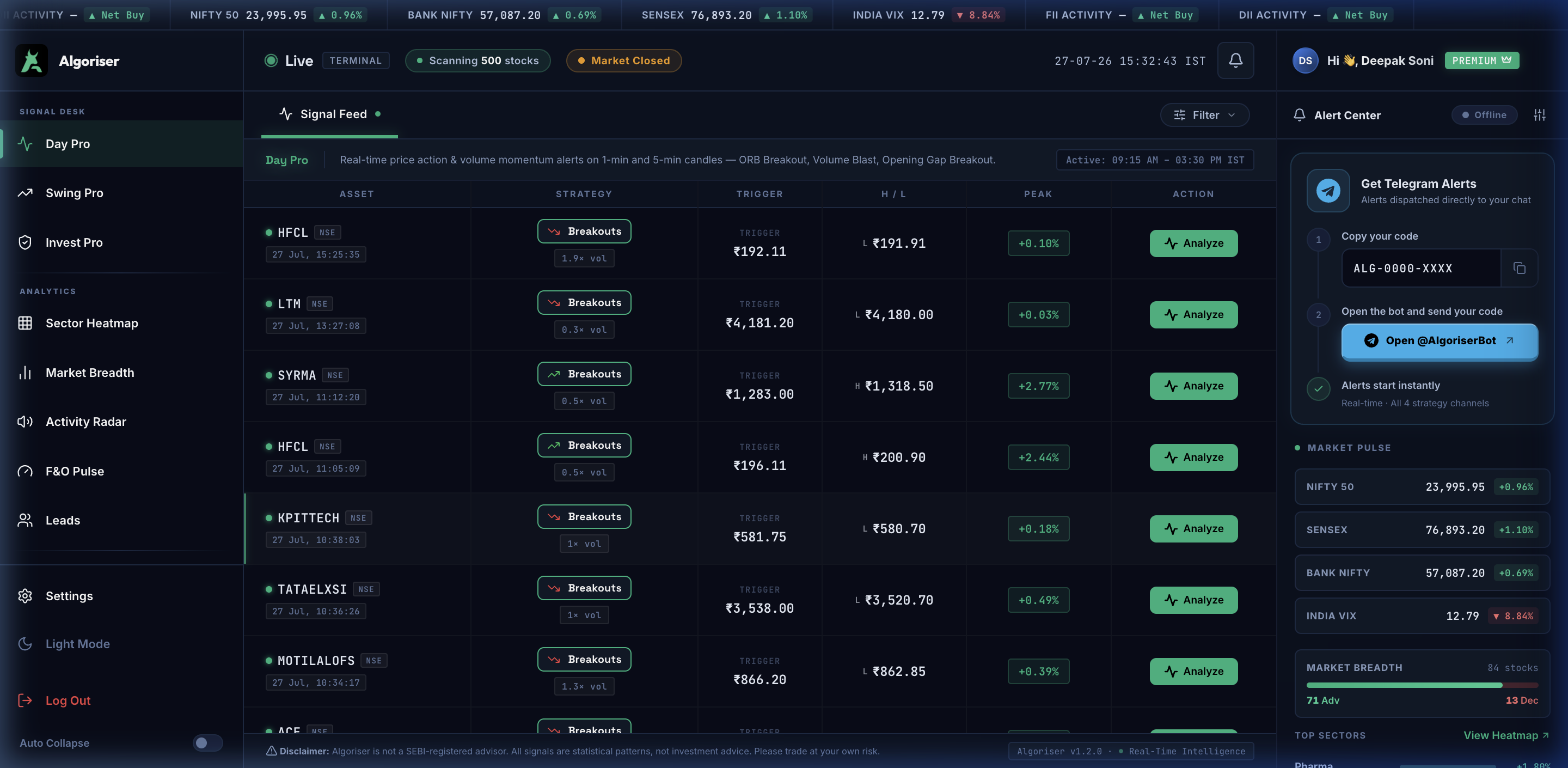This screenshot has height=768, width=1568.
Task: Analyze the TATAELXSI signal
Action: (1193, 600)
